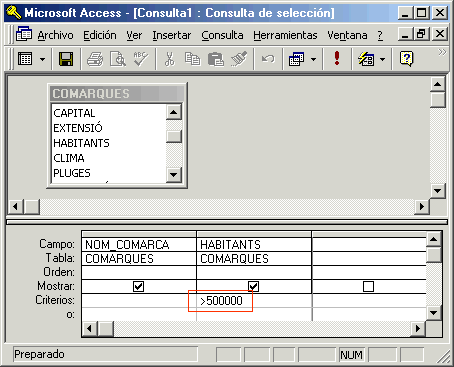This screenshot has height=367, width=454.
Task: Open the Ventana menu
Action: pos(347,35)
